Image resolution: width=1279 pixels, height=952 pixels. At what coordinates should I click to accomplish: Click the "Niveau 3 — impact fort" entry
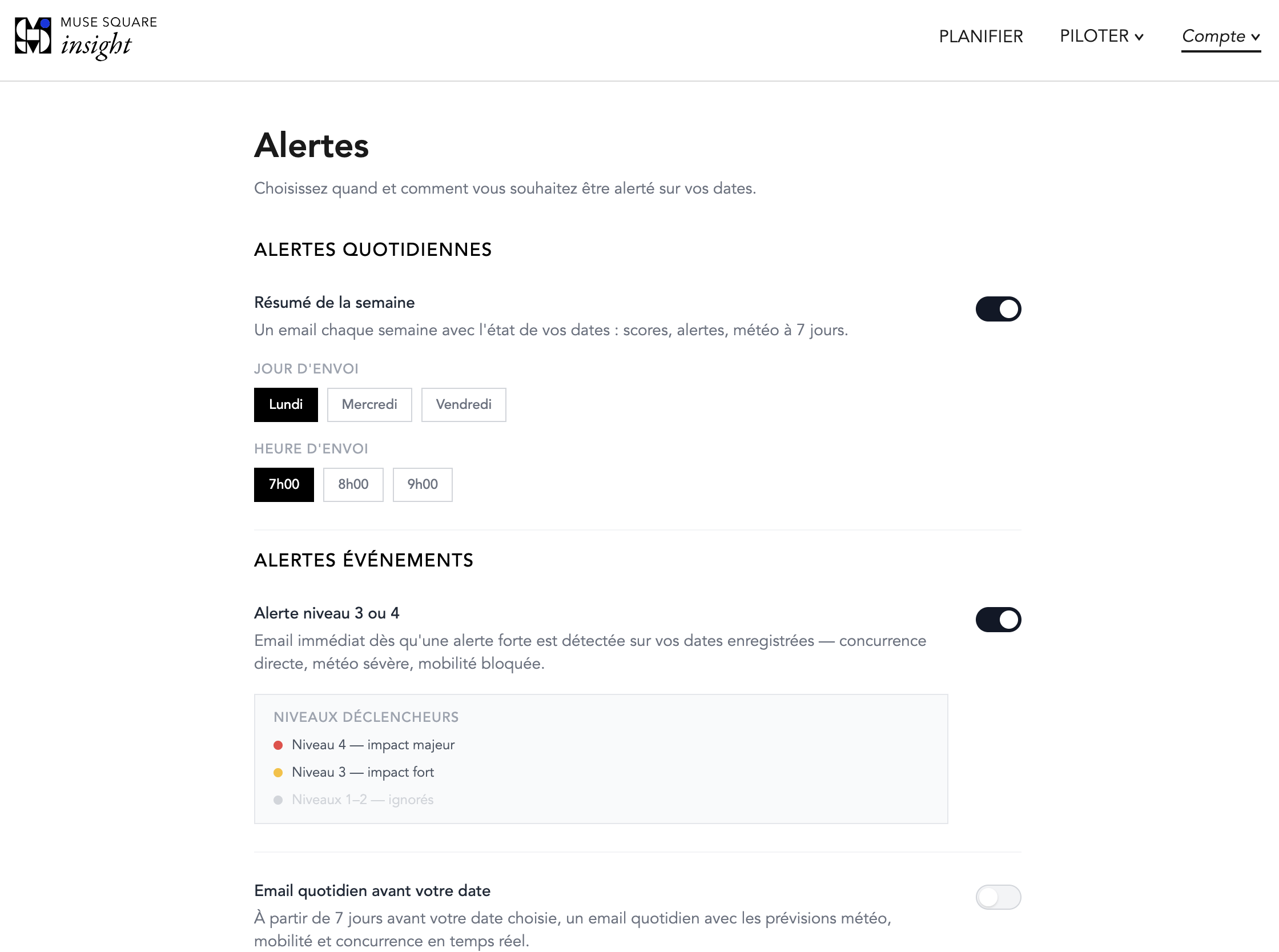coord(363,772)
